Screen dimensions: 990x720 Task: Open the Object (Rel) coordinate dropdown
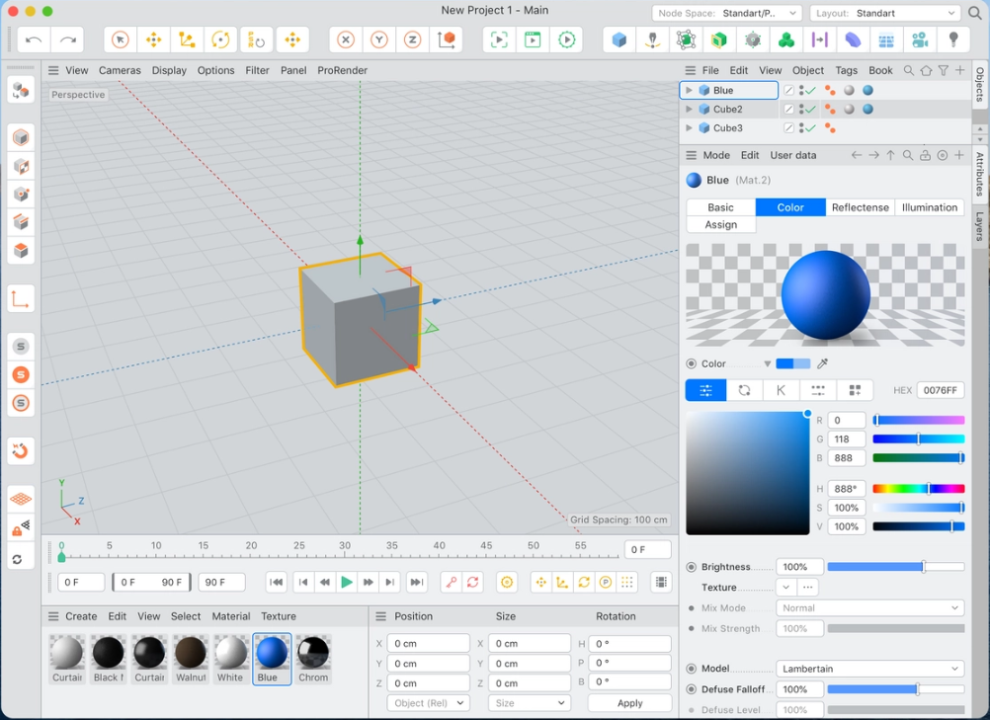[x=427, y=703]
